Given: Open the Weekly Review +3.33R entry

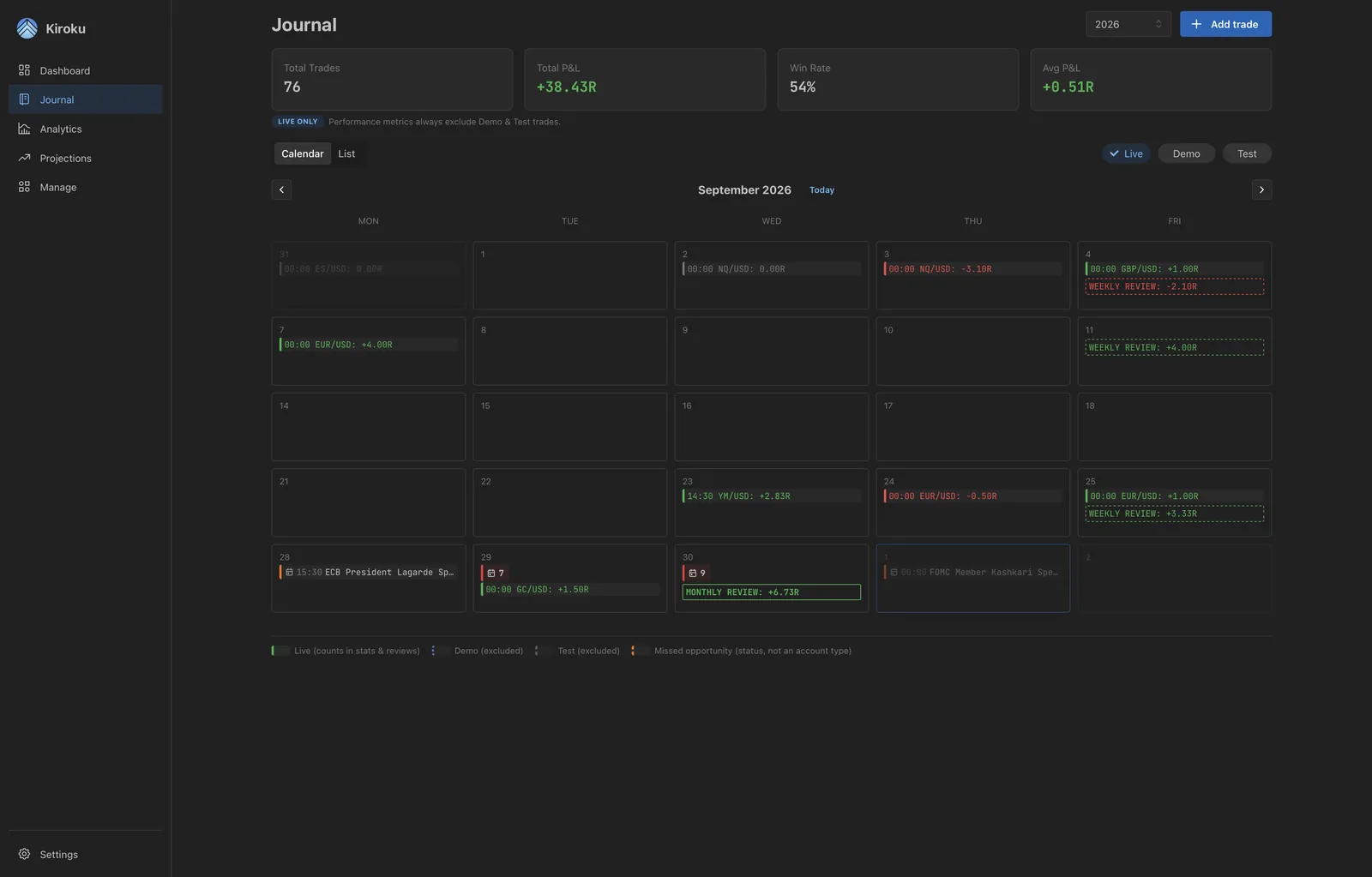Looking at the screenshot, I should click(x=1175, y=514).
